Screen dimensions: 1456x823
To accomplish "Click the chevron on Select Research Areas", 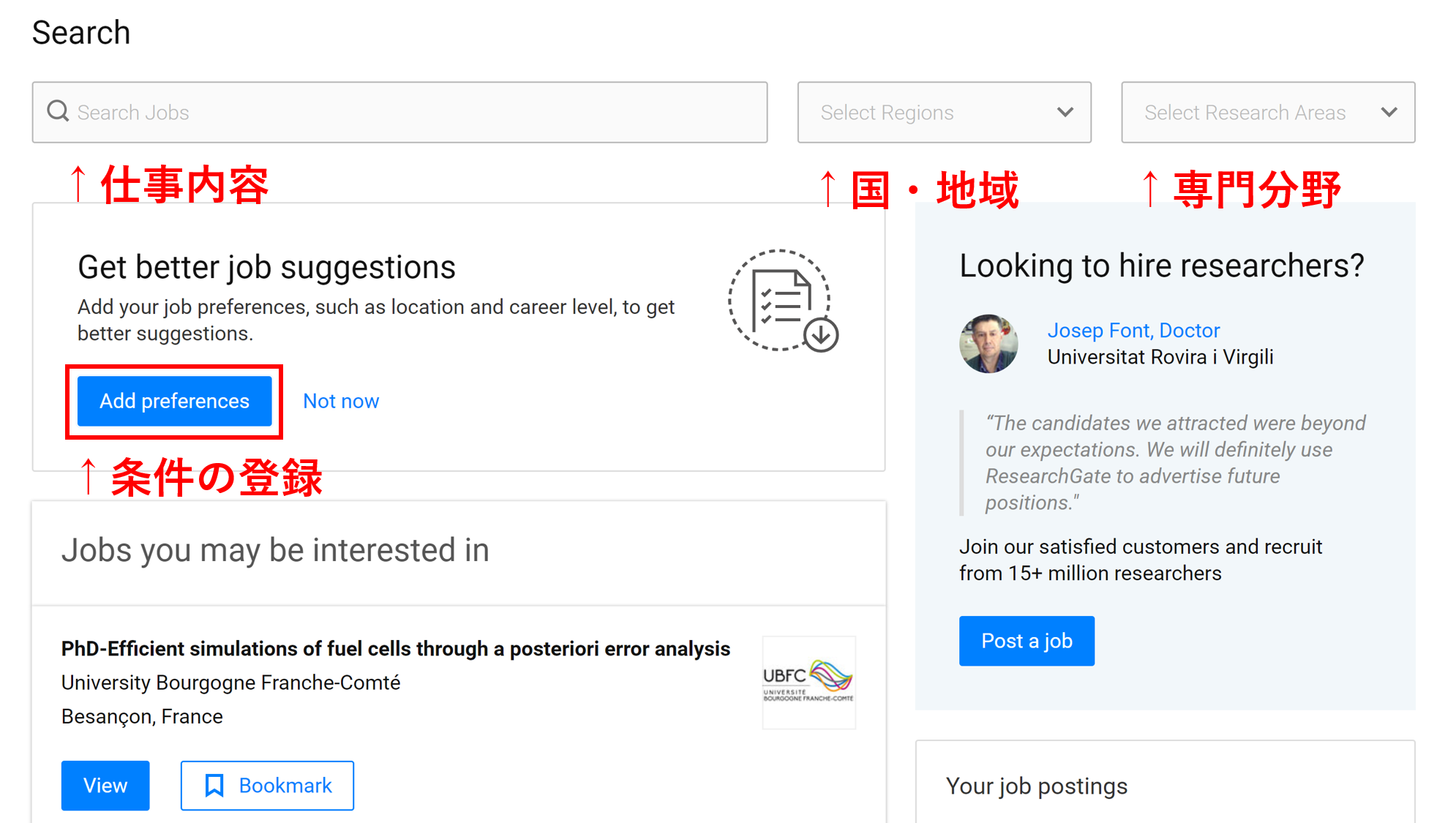I will [1389, 112].
